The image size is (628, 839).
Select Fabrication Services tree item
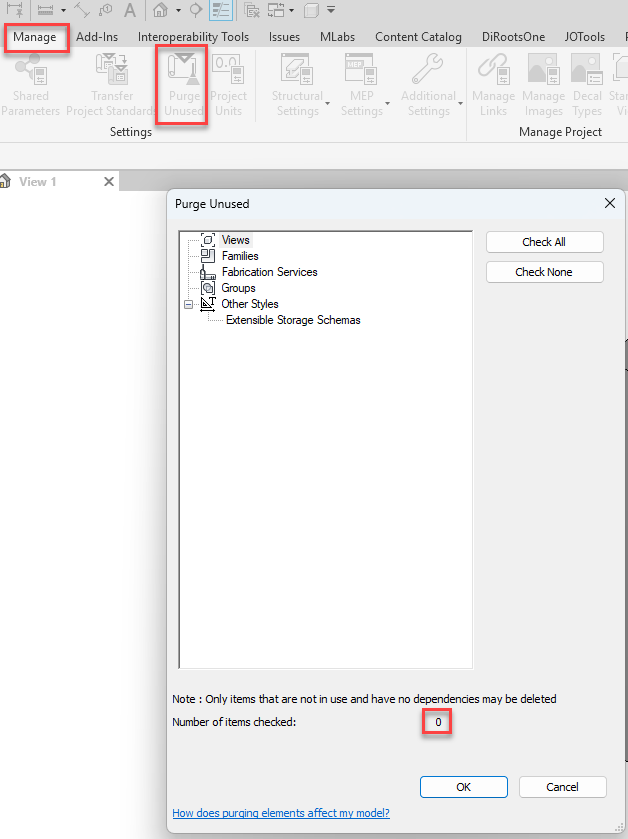tap(269, 272)
